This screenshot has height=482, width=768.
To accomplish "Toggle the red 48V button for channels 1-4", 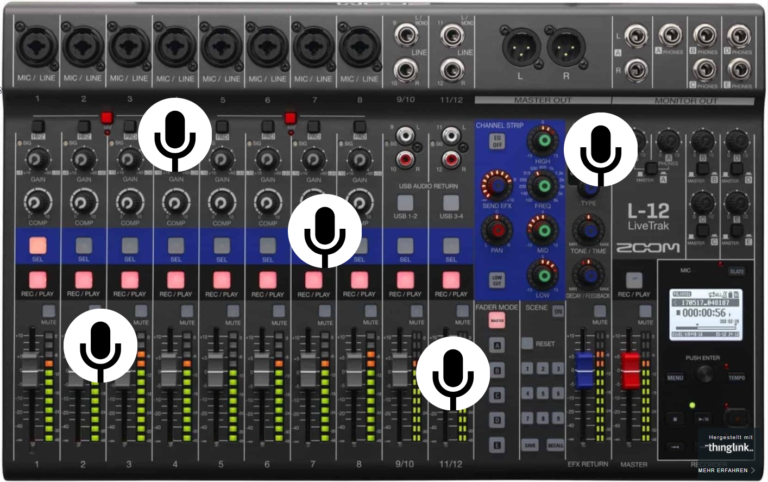I will (107, 118).
